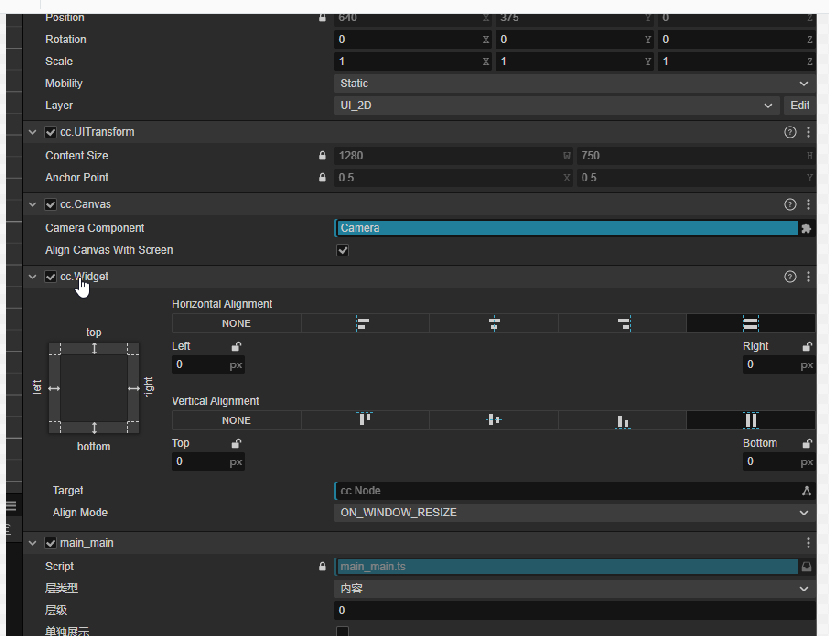Viewport: 829px width, 636px height.
Task: Open the Mobility Static dropdown
Action: coord(574,84)
